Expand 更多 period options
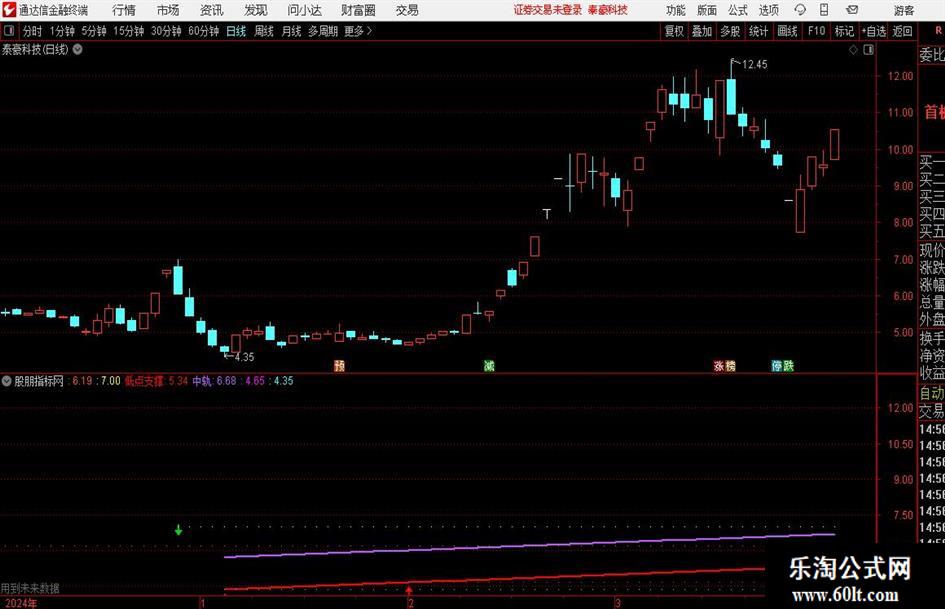The width and height of the screenshot is (945, 609). tap(358, 31)
